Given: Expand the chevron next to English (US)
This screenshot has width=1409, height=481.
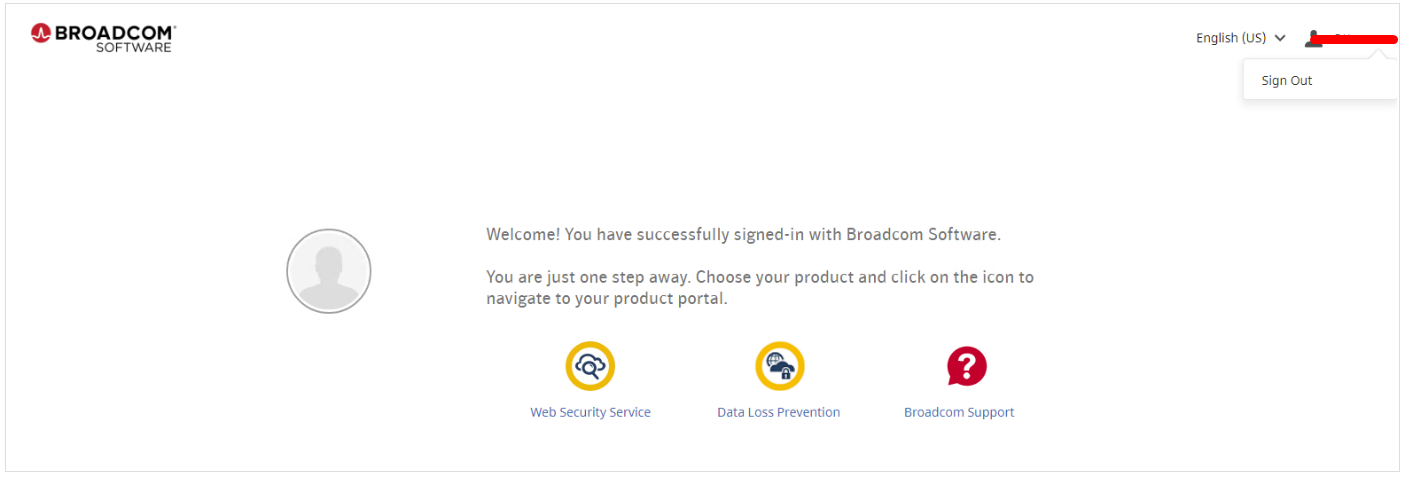Looking at the screenshot, I should click(x=1280, y=38).
